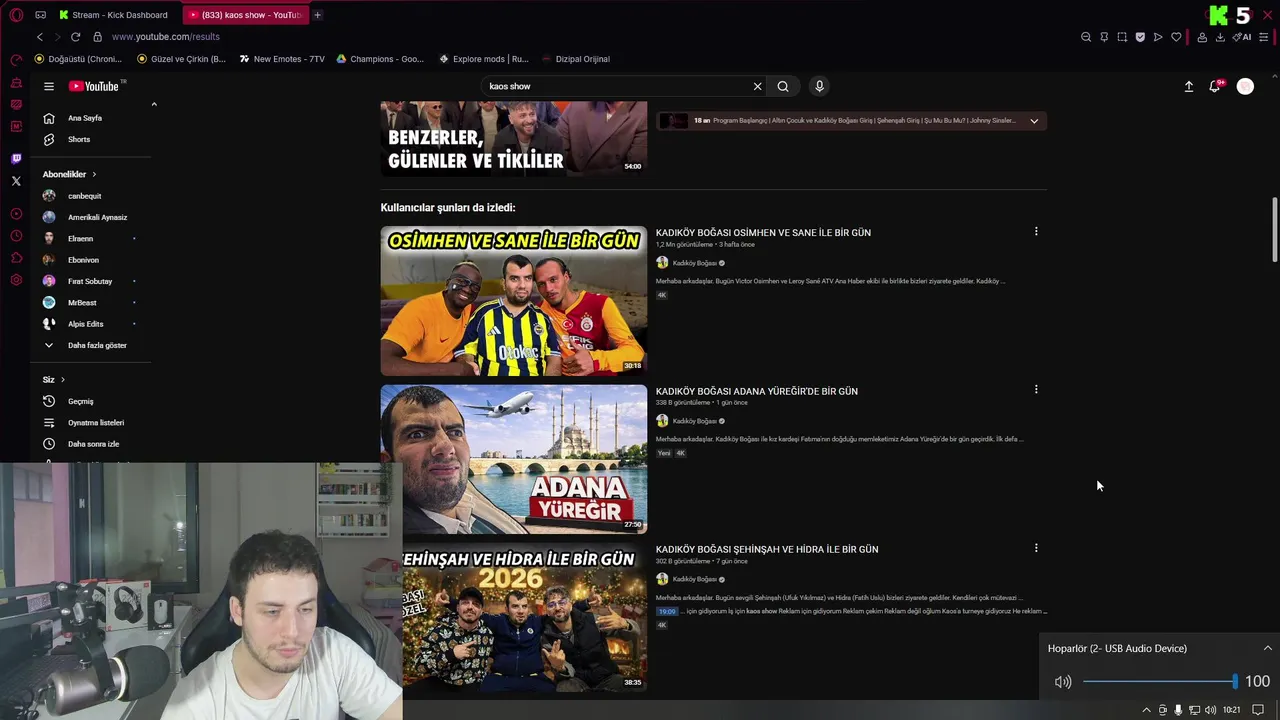Click the zoom-out magnifier in address bar

pos(1086,37)
